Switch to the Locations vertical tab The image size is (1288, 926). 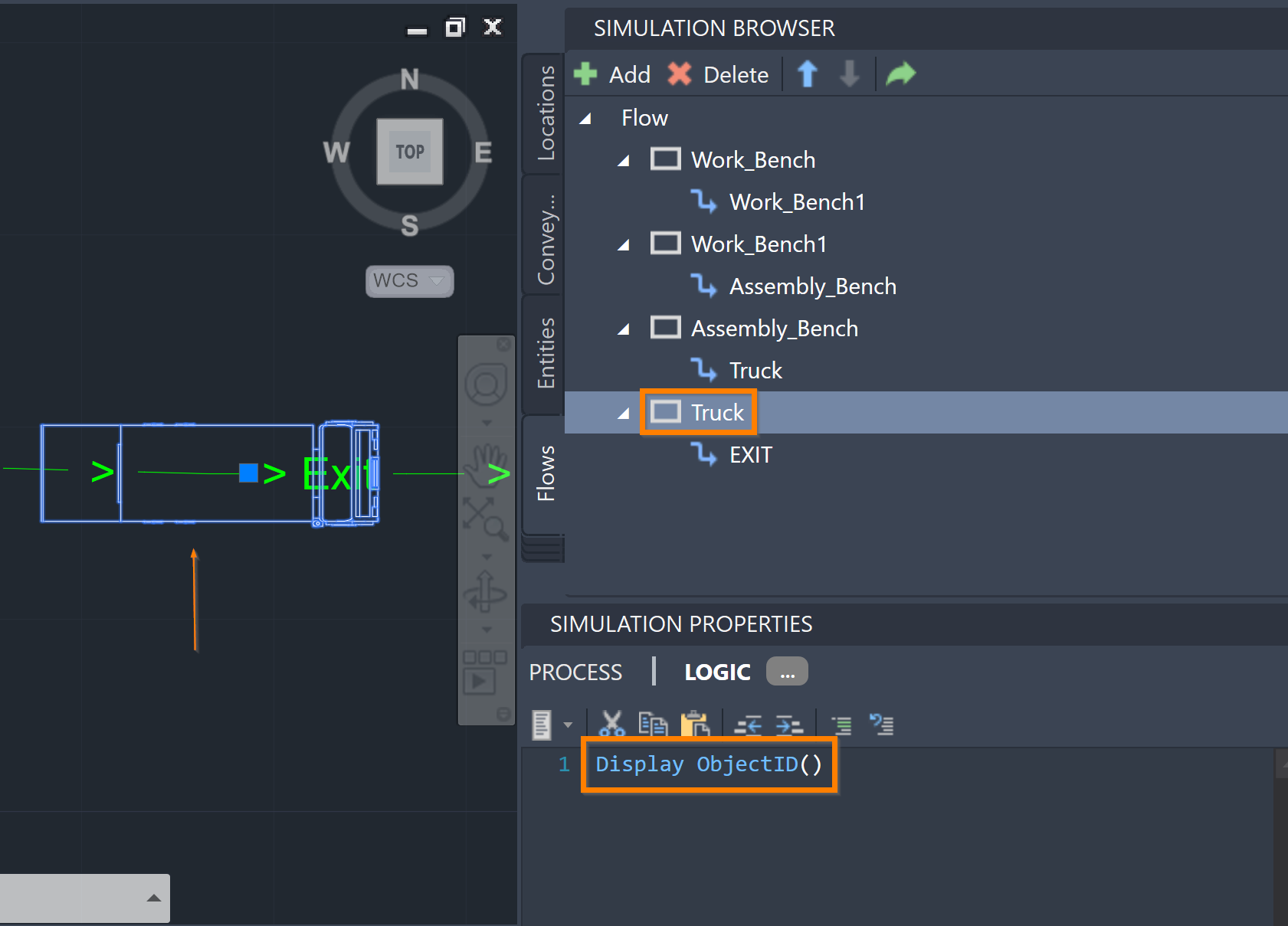[x=543, y=113]
